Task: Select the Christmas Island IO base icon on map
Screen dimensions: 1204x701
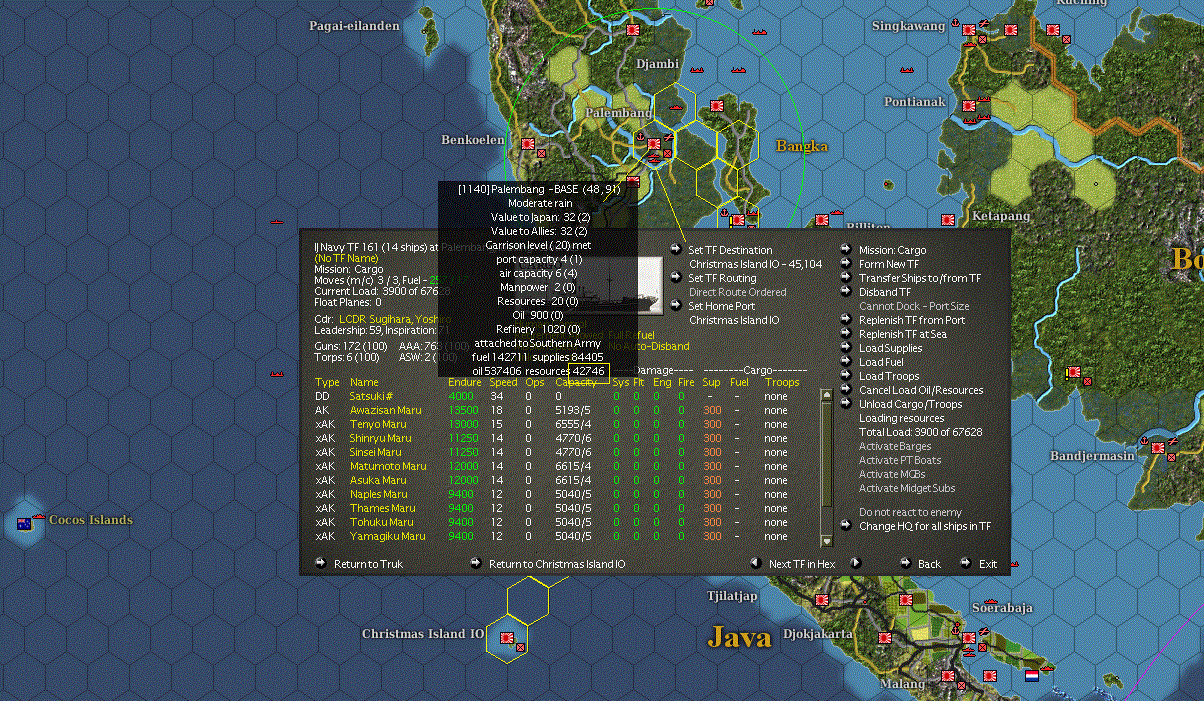Action: [507, 637]
